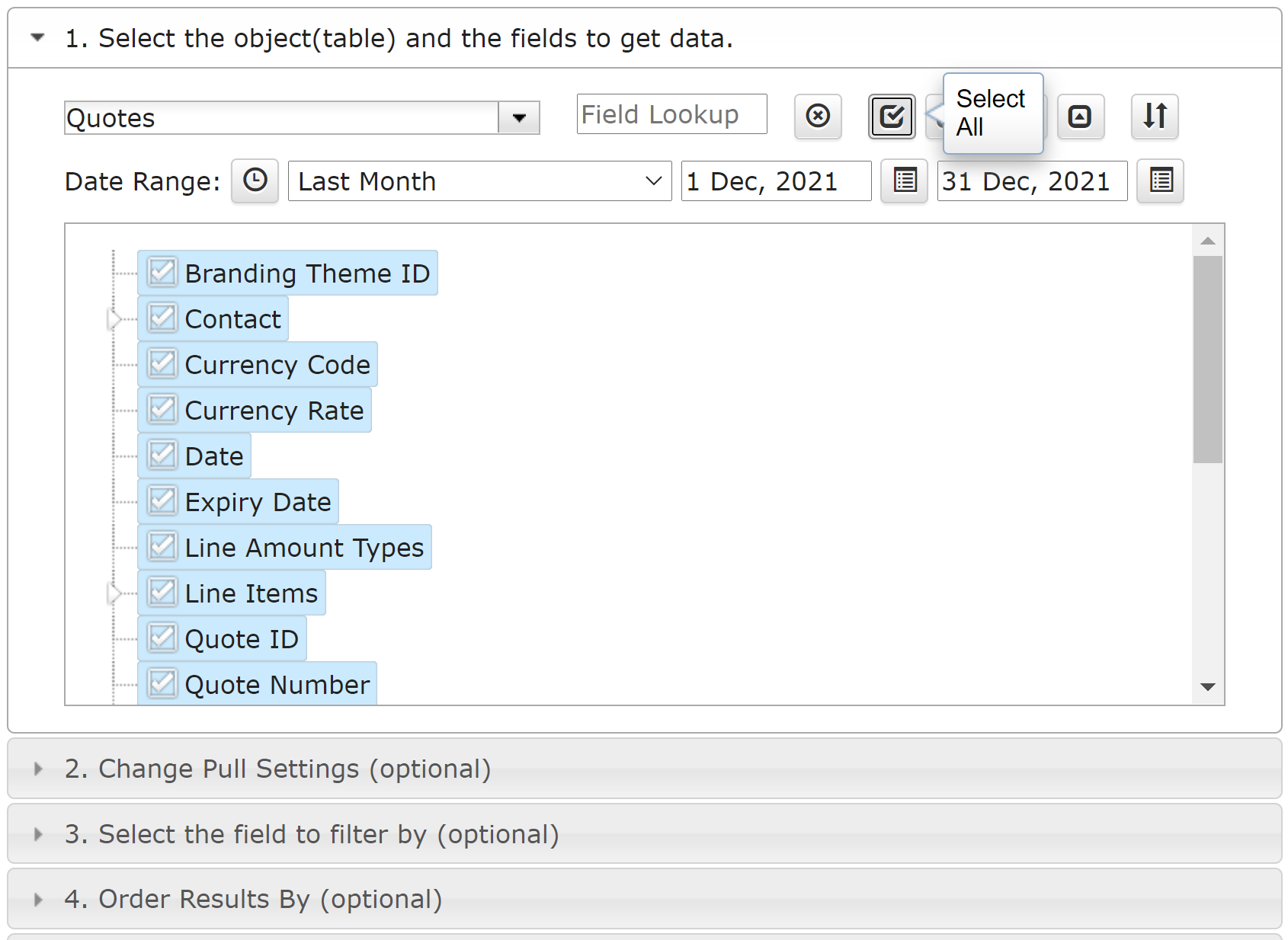Open the Quotes object dropdown arrow
The image size is (1288, 940).
[x=519, y=118]
